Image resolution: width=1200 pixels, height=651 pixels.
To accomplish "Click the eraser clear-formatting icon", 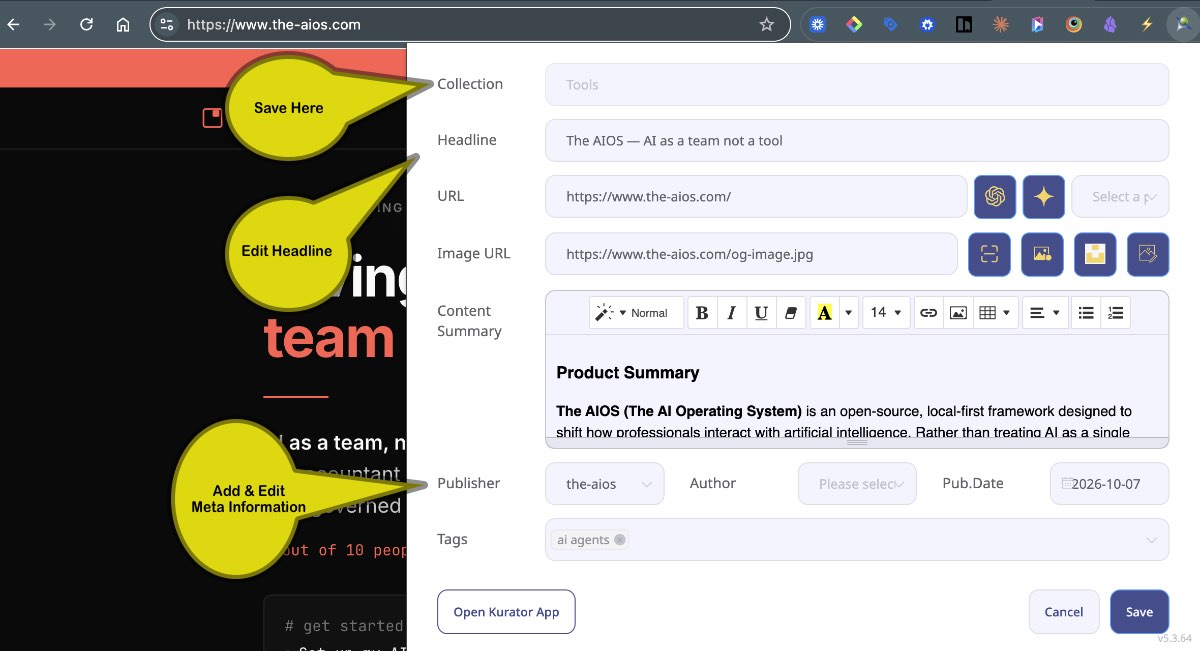I will [791, 313].
